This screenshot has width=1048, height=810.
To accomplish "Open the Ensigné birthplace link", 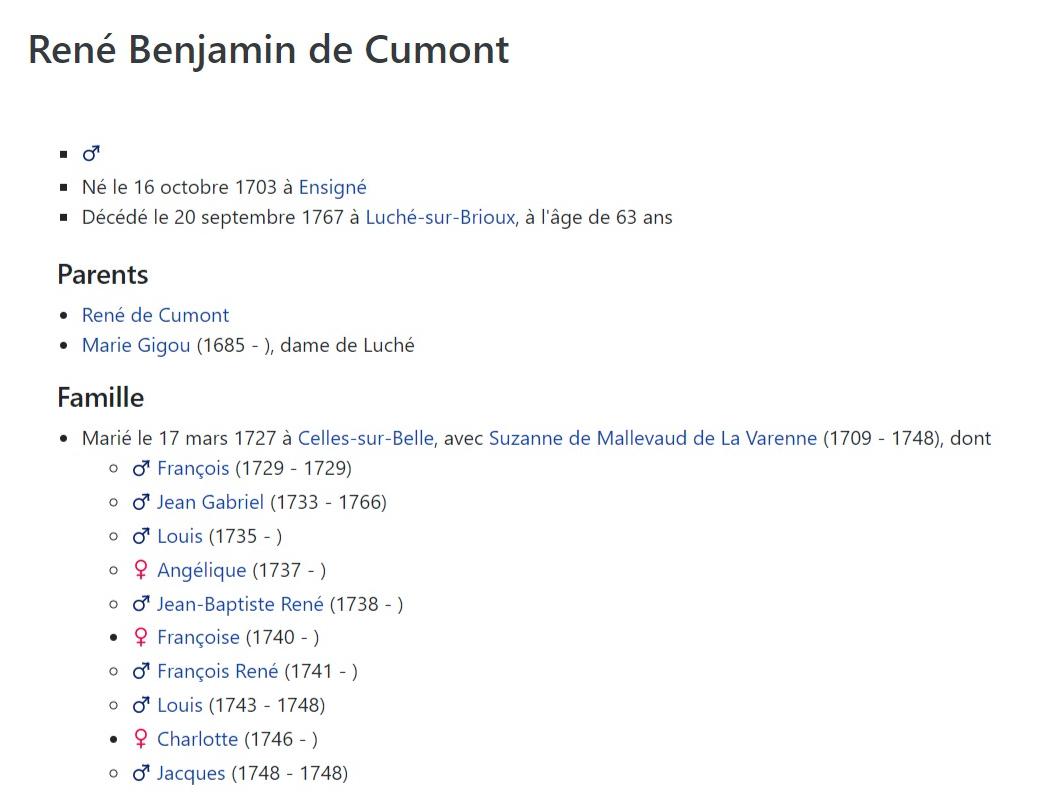I will [x=332, y=187].
